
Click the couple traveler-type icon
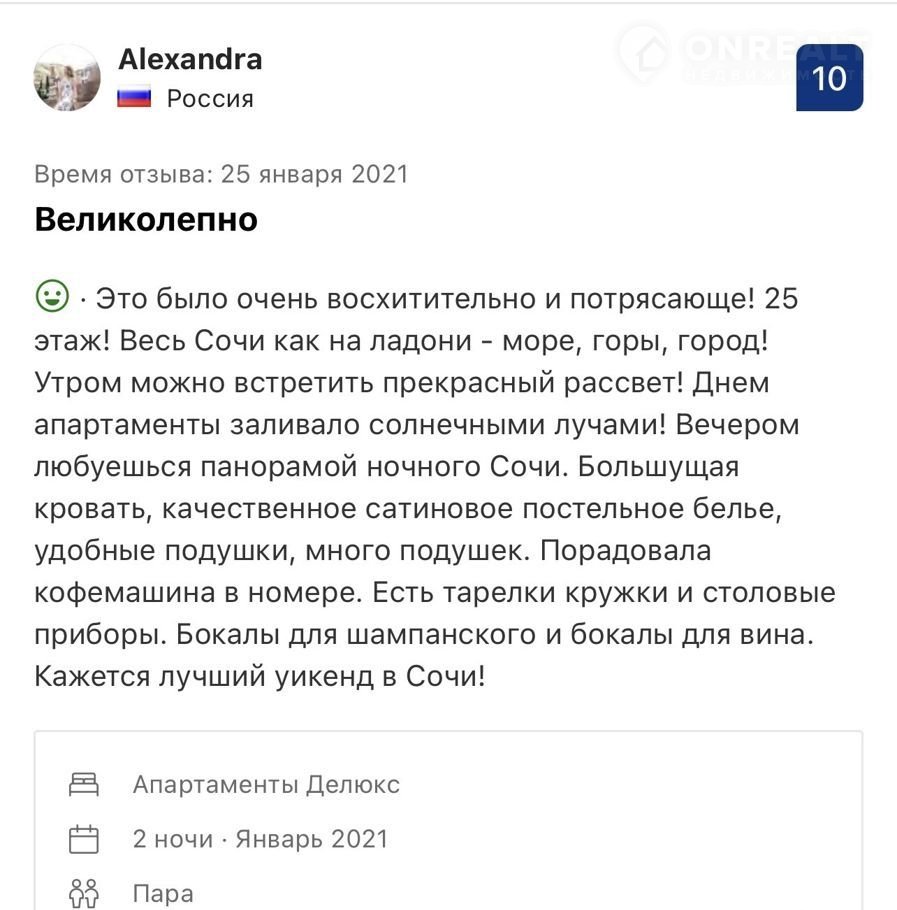84,892
